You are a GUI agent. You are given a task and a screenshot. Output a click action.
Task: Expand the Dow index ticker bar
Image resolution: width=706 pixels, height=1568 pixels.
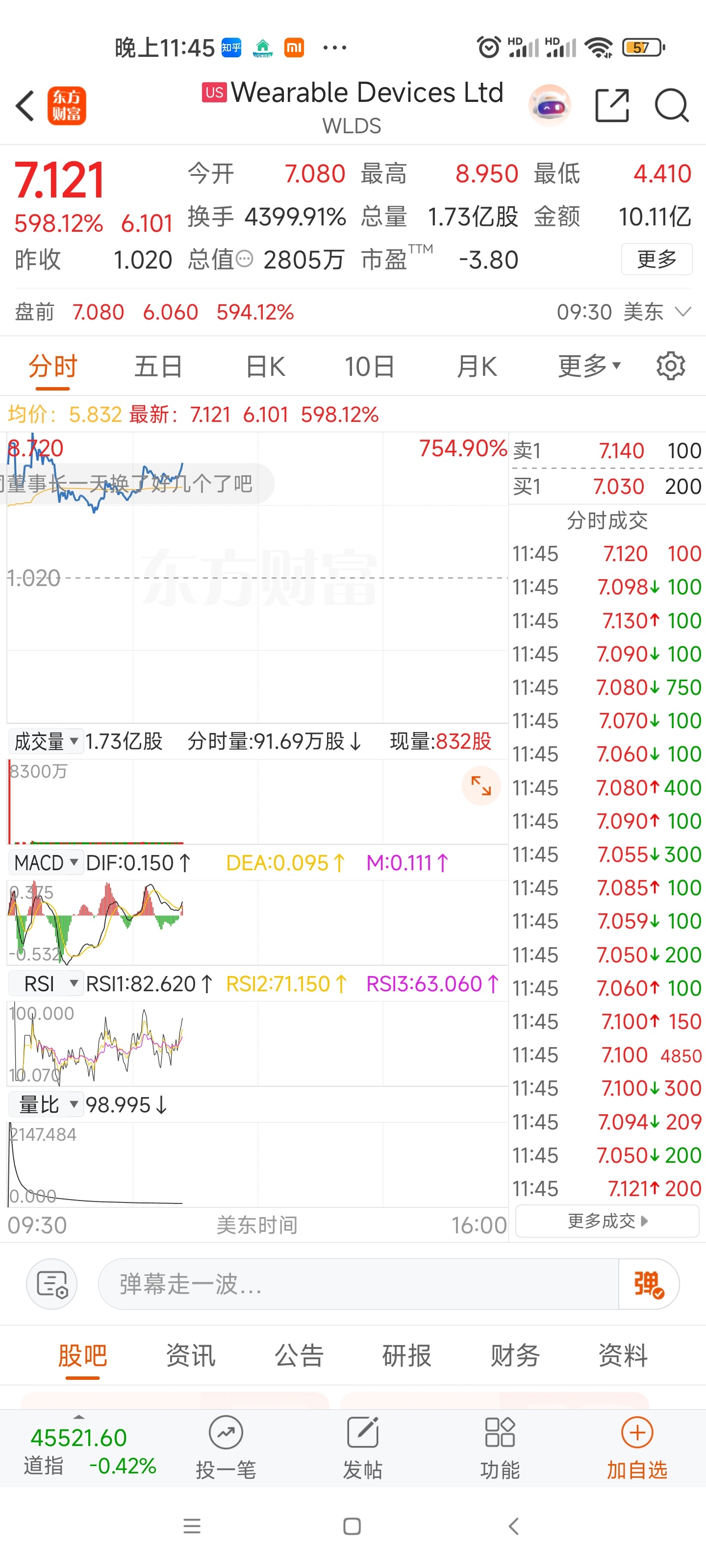click(78, 1417)
